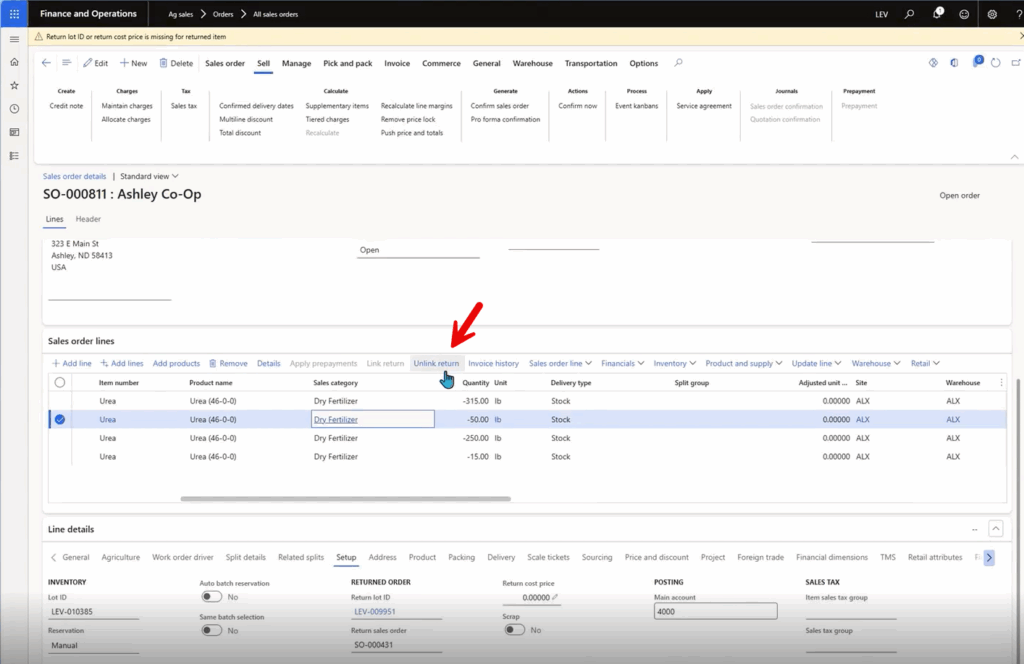Open Workspaces icon in sidebar

[x=14, y=133]
